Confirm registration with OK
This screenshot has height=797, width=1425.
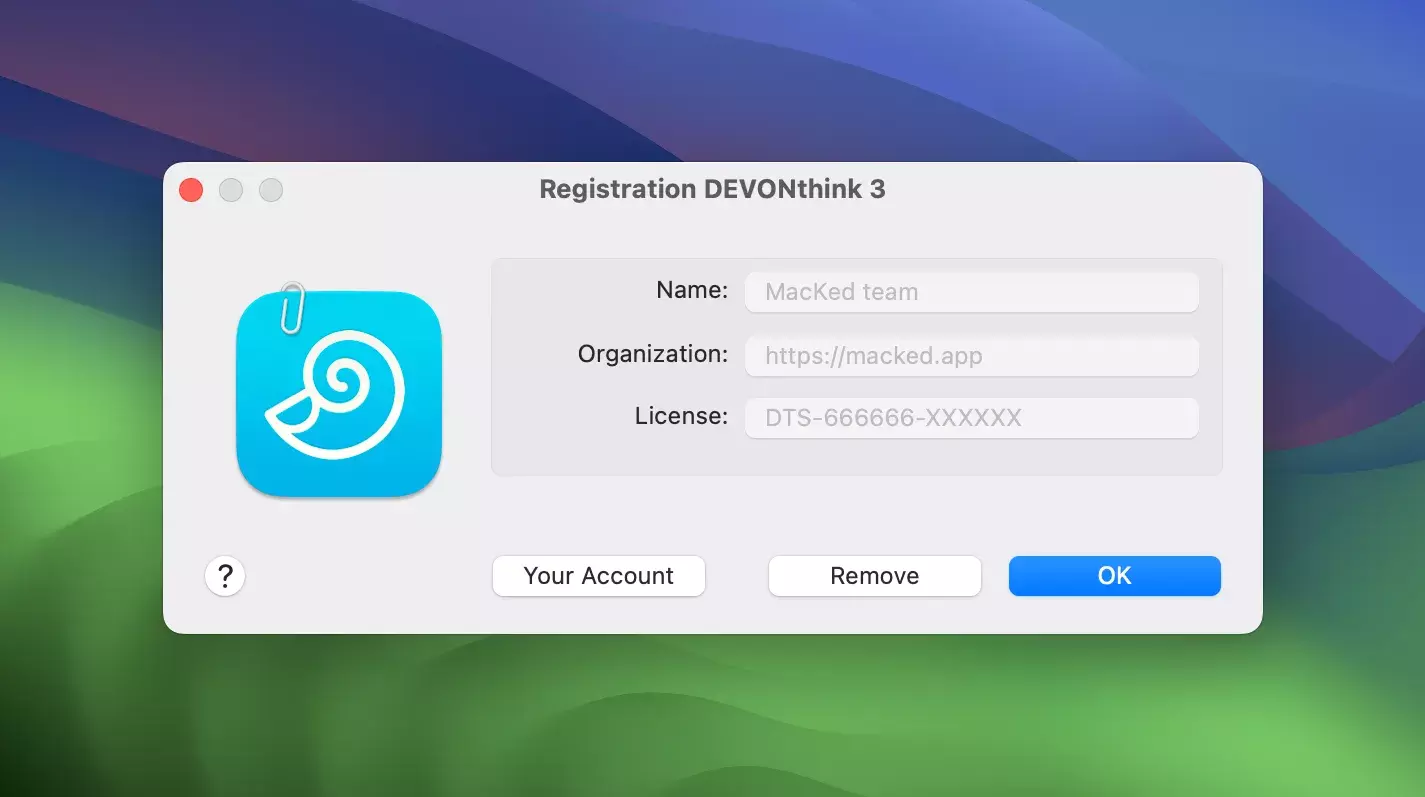(x=1115, y=576)
